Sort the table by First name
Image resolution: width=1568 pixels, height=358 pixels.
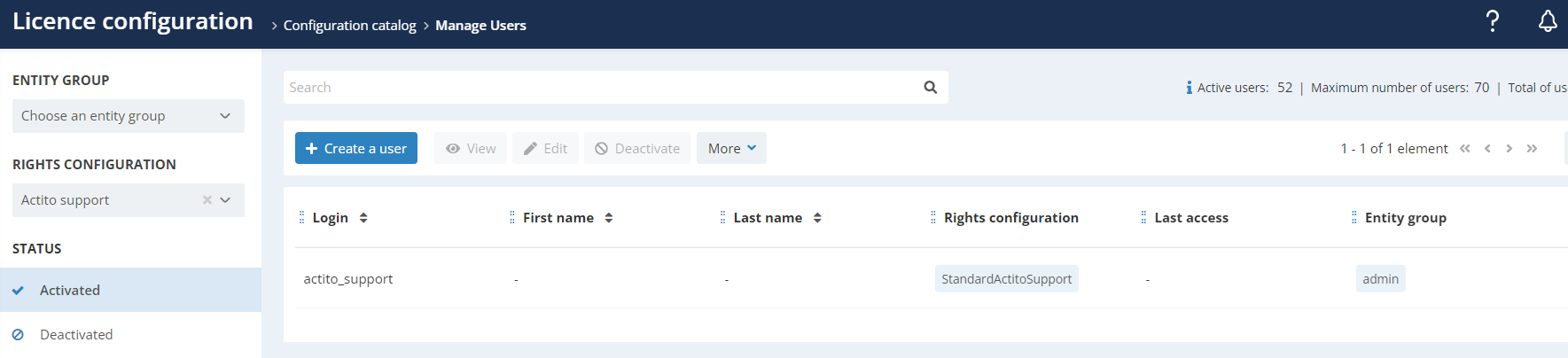click(x=609, y=218)
